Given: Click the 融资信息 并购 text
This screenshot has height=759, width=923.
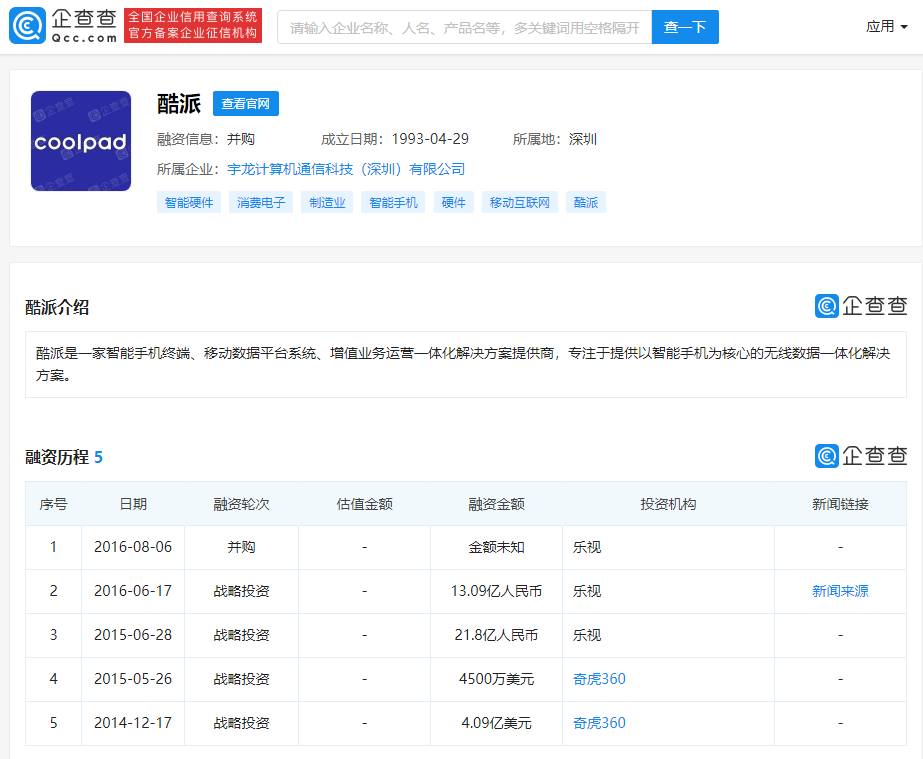Looking at the screenshot, I should (205, 139).
